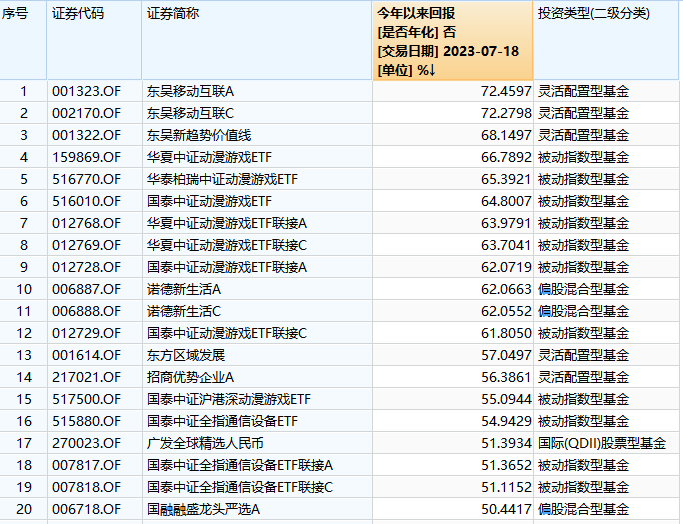Open fund 国泰中证动漫游戏ETF联接A
The width and height of the screenshot is (683, 524).
[227, 267]
